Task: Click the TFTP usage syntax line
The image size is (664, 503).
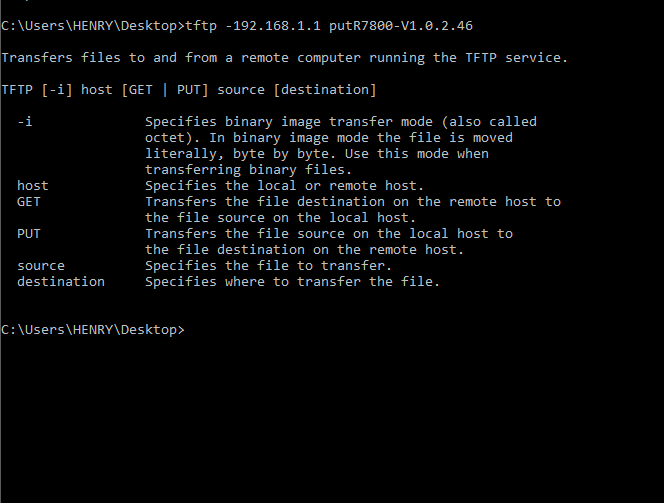Action: tap(189, 89)
